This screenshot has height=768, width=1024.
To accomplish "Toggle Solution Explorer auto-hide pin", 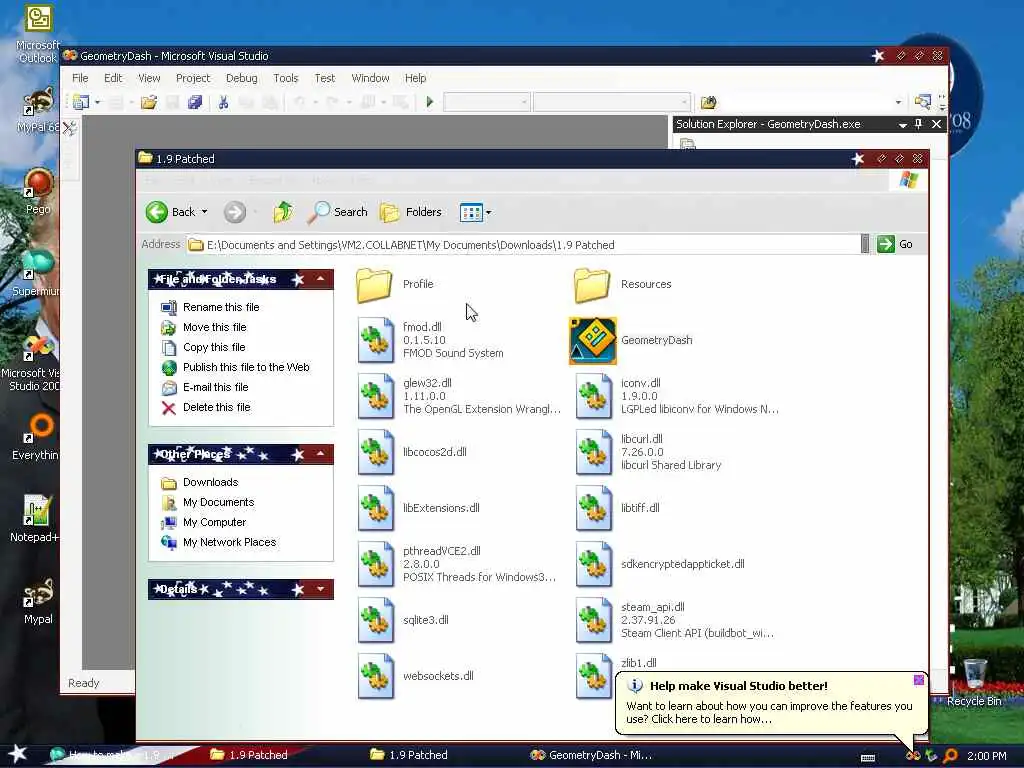I will 919,124.
